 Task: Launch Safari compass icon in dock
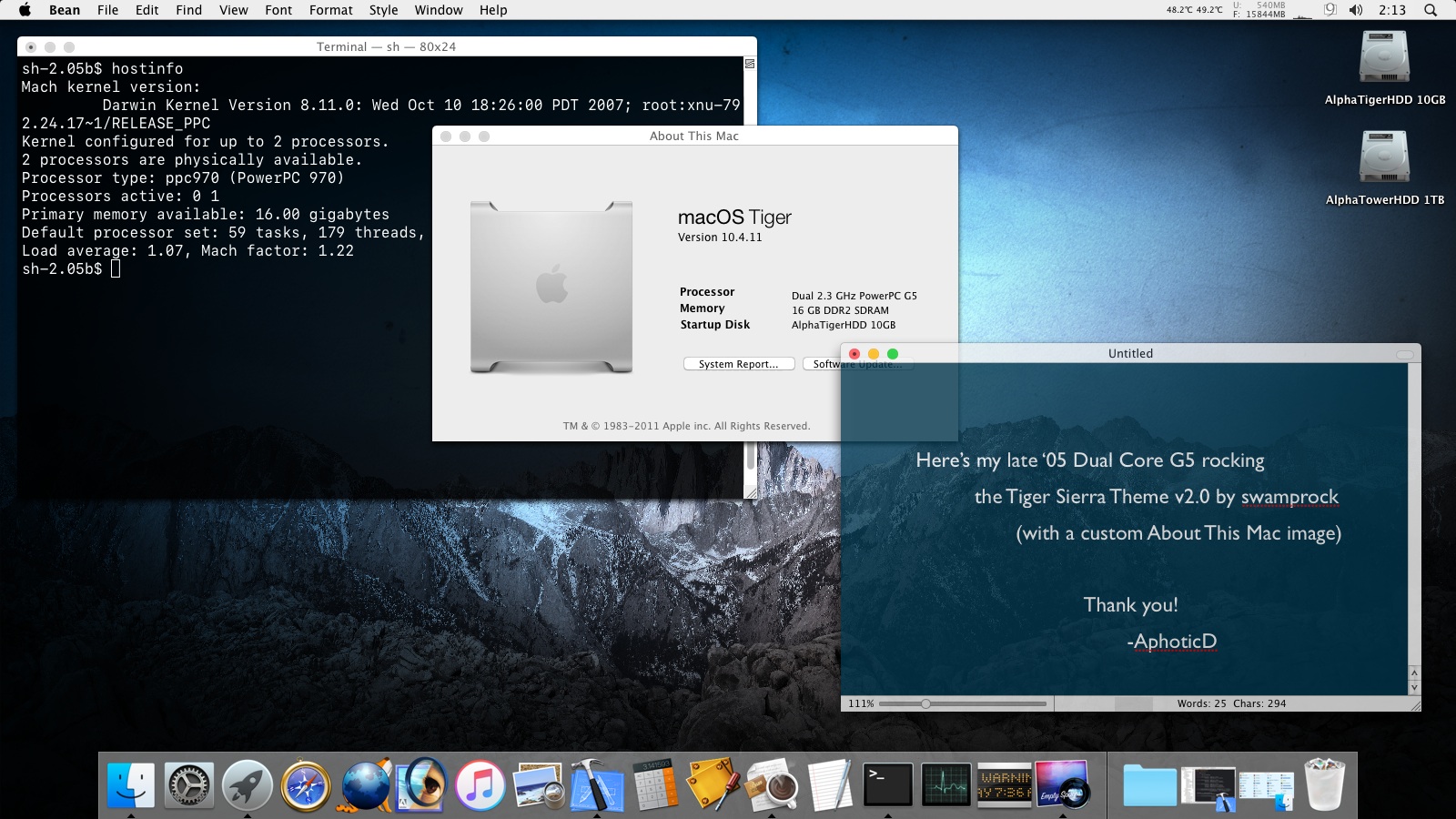(306, 784)
